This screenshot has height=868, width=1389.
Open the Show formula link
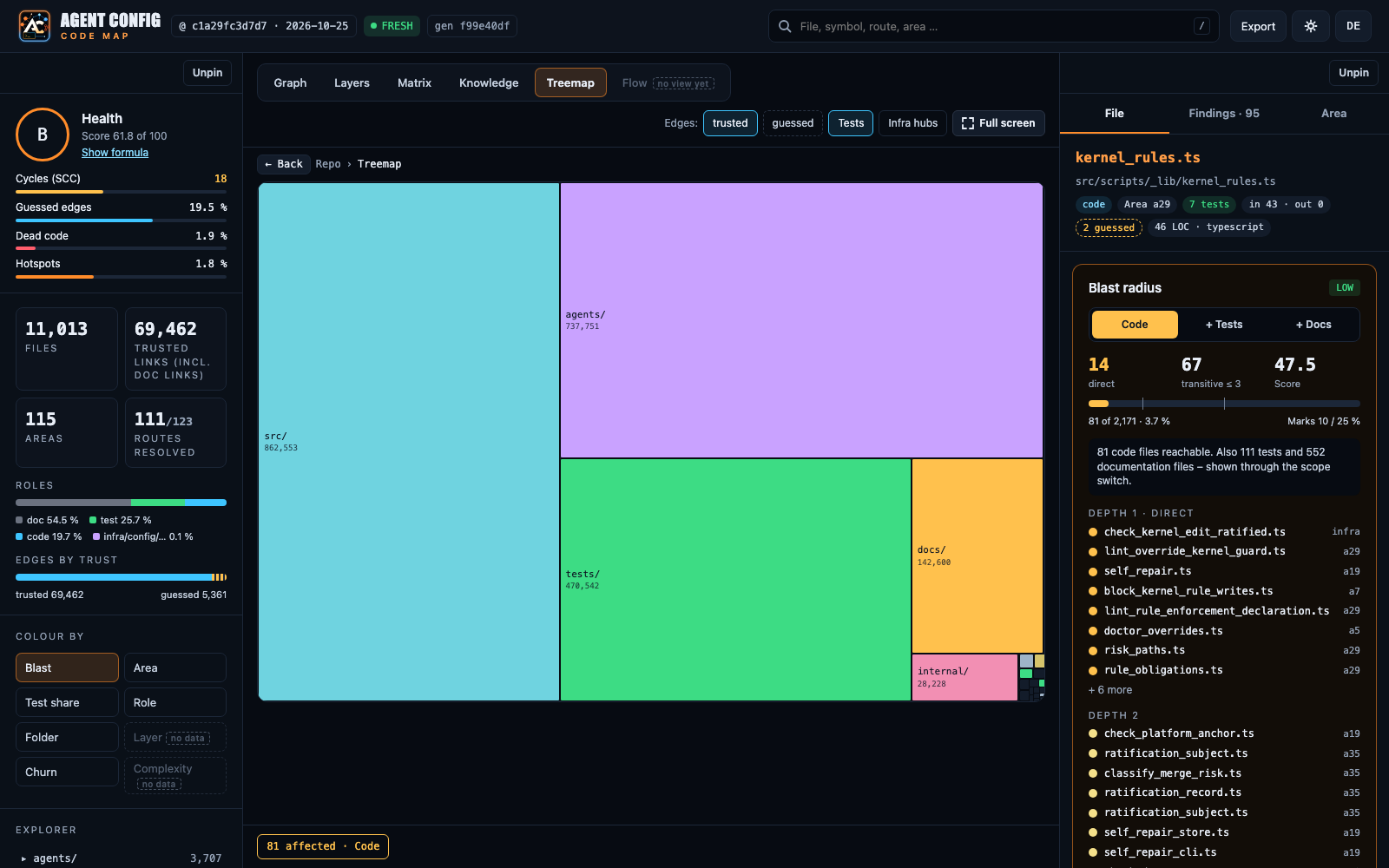coord(115,153)
